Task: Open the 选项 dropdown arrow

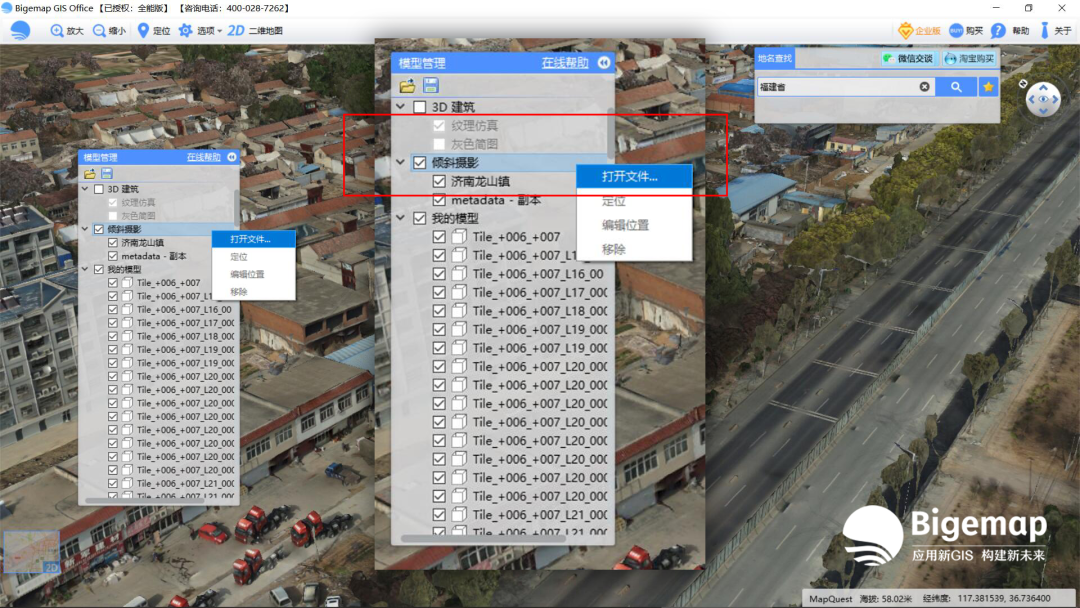Action: (220, 31)
